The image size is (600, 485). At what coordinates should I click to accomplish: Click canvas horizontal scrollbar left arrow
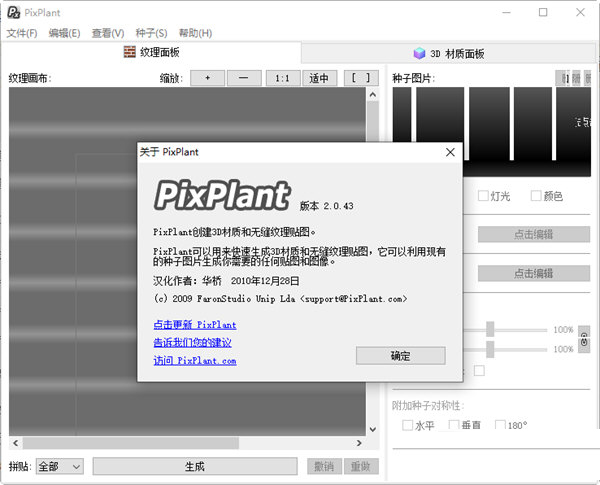pos(16,443)
